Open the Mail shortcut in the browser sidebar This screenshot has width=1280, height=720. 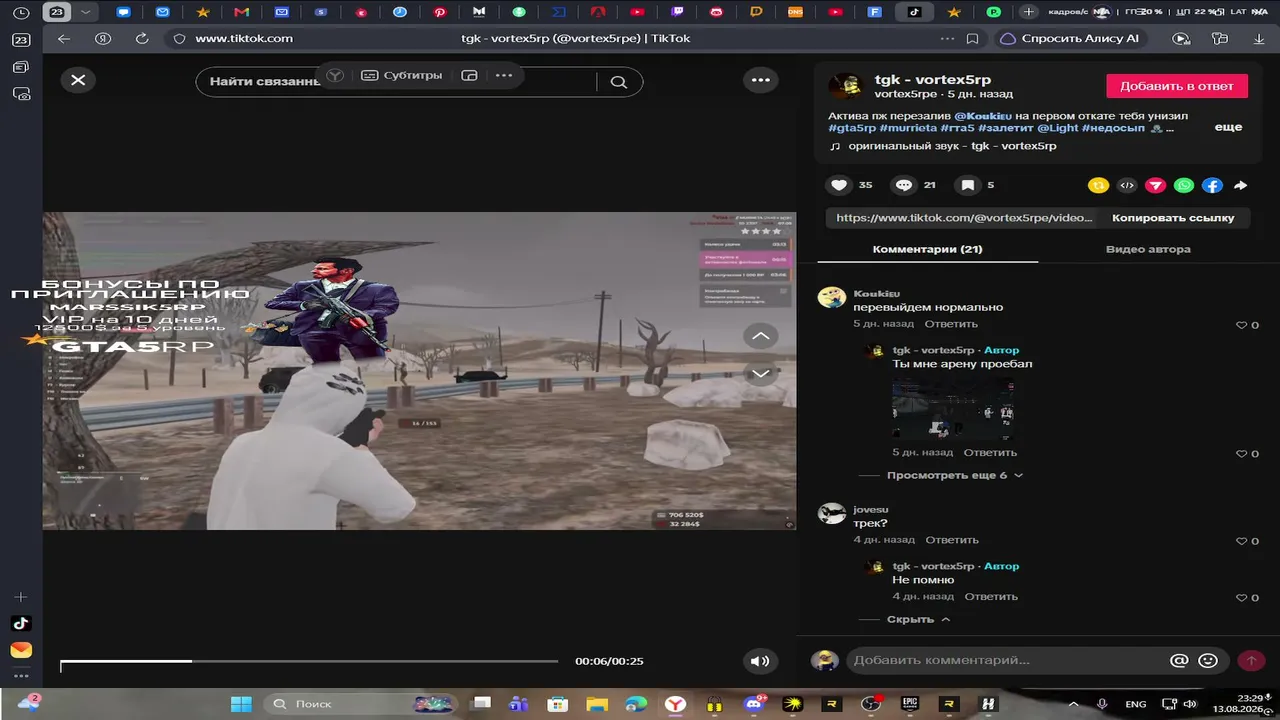(21, 650)
